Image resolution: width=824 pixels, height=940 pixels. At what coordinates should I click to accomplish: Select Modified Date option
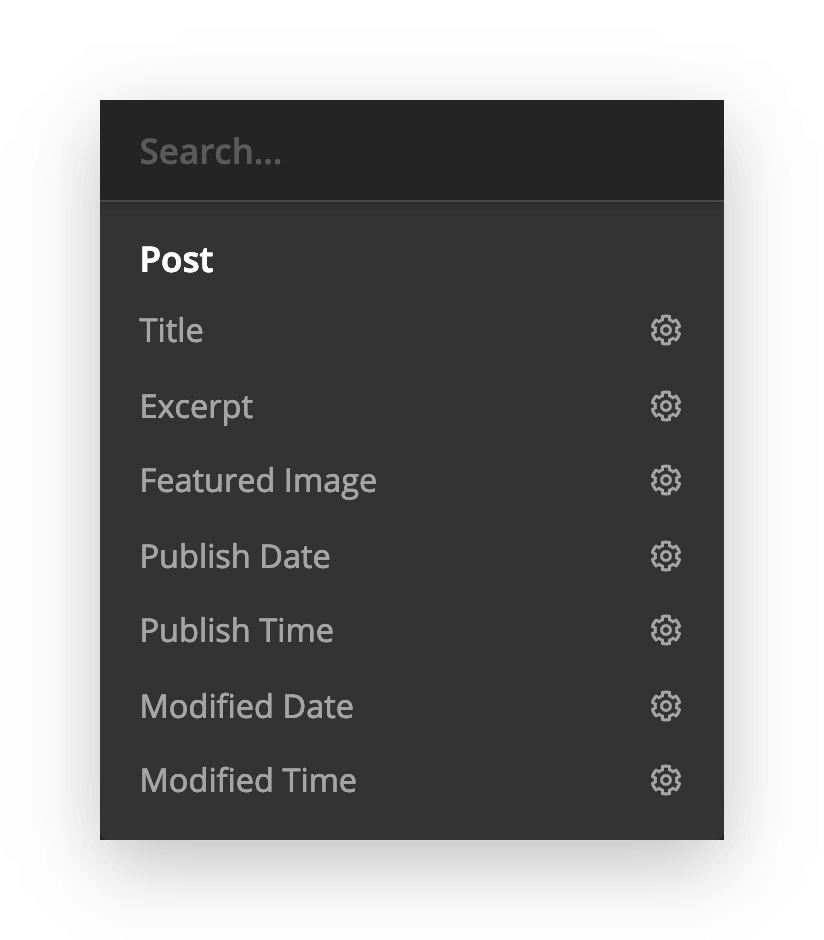click(x=246, y=705)
